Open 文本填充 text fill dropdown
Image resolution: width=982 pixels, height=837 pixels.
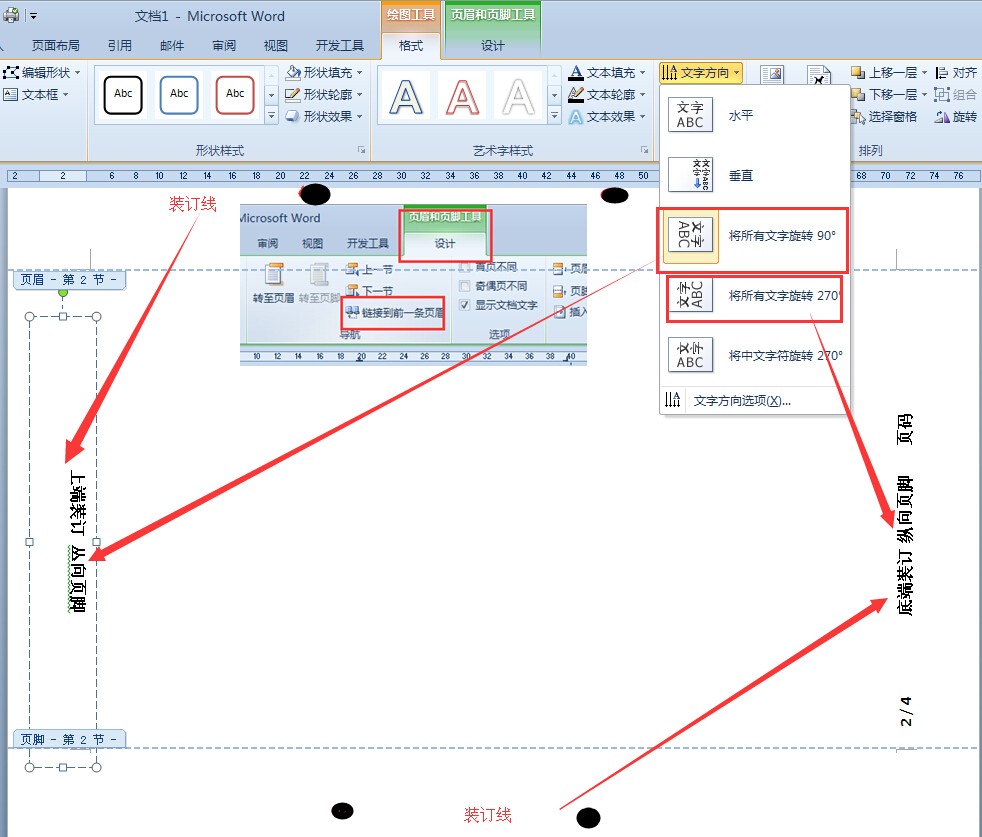pos(606,73)
